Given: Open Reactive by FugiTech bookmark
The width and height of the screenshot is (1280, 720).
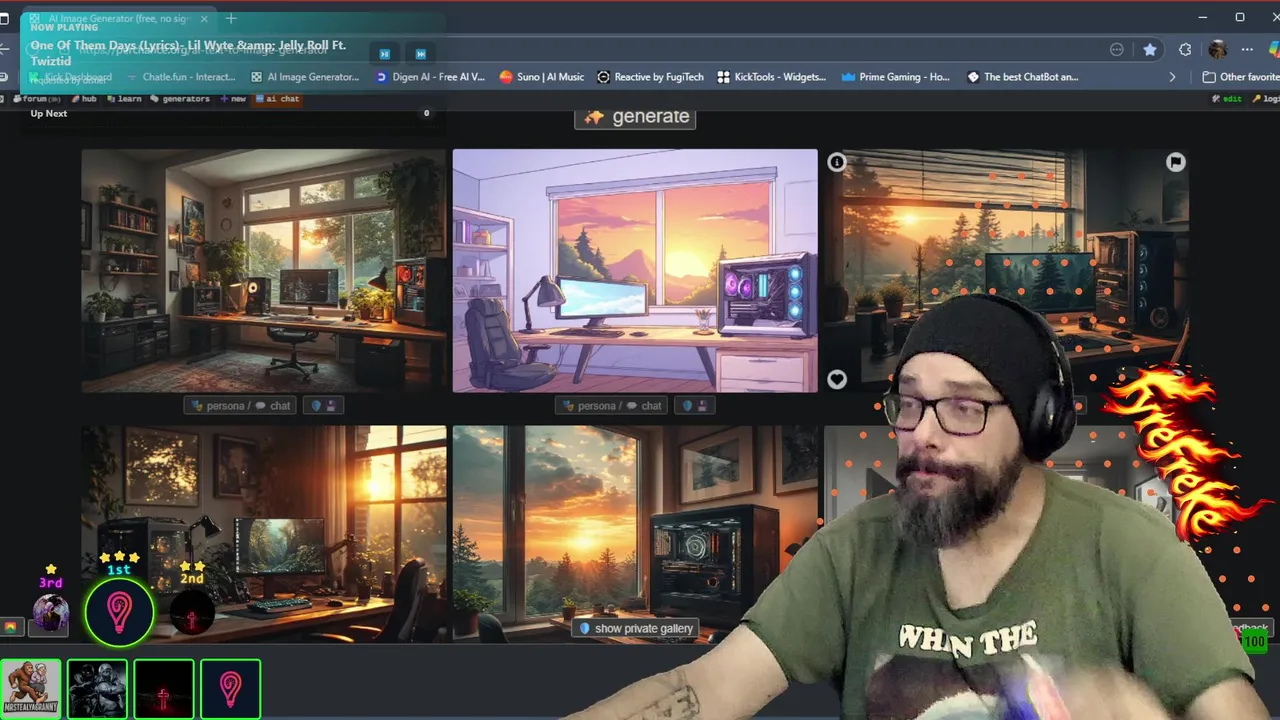Looking at the screenshot, I should [x=650, y=77].
